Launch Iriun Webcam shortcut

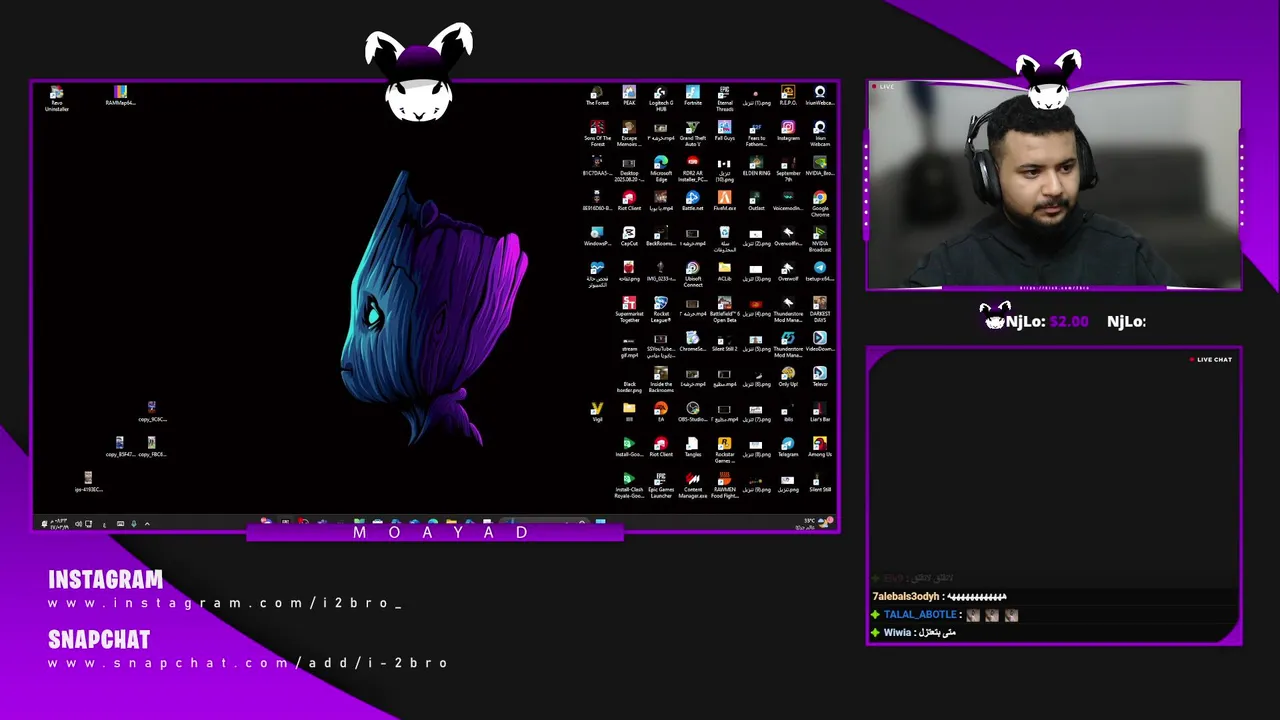820,134
